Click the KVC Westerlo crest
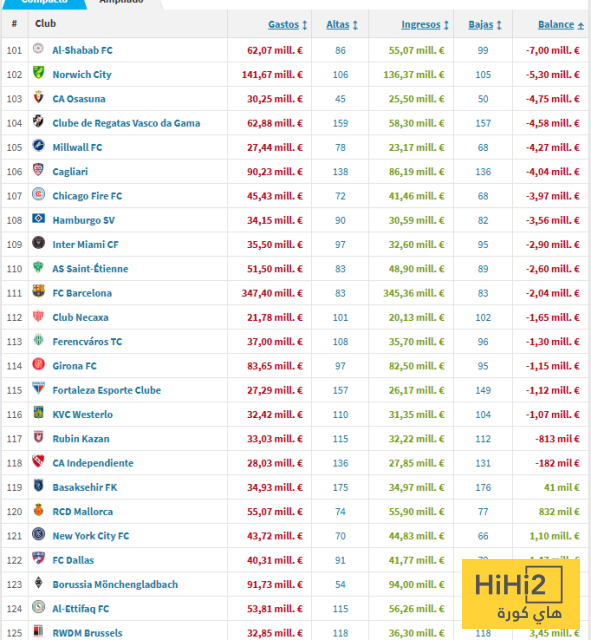Screen dimensions: 591x640 pos(38,413)
